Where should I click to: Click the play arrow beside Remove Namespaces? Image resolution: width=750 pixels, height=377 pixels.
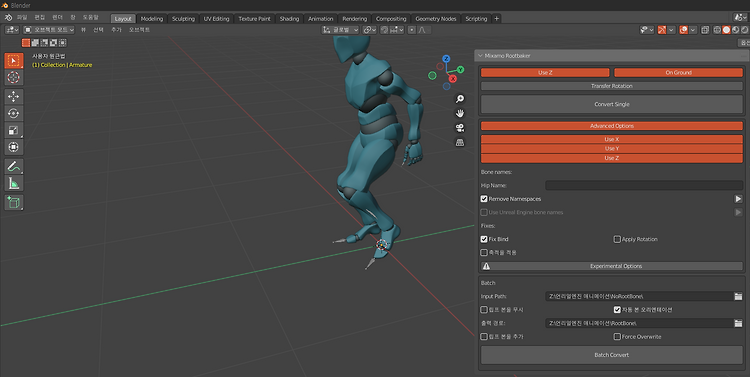click(738, 199)
